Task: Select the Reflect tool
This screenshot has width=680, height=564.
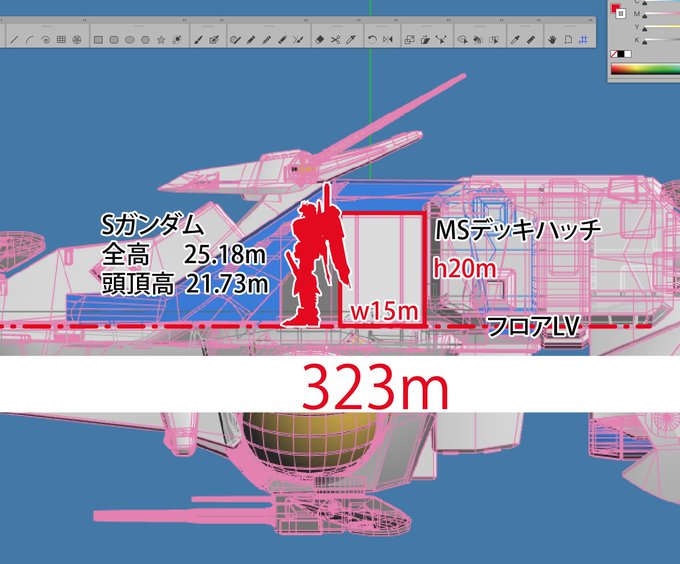Action: (x=388, y=40)
